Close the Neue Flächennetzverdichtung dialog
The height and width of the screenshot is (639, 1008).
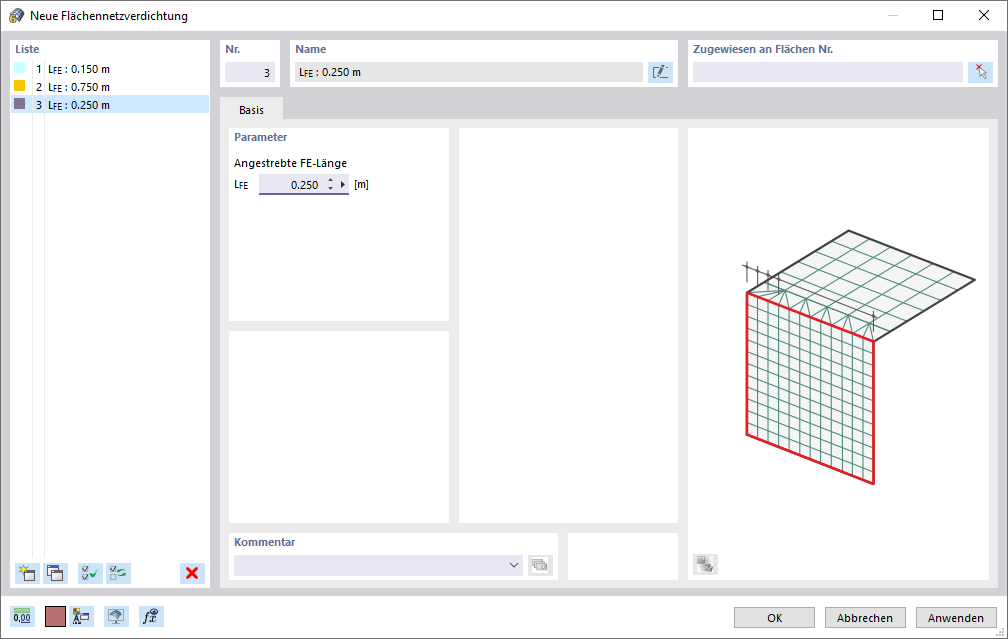coord(984,15)
